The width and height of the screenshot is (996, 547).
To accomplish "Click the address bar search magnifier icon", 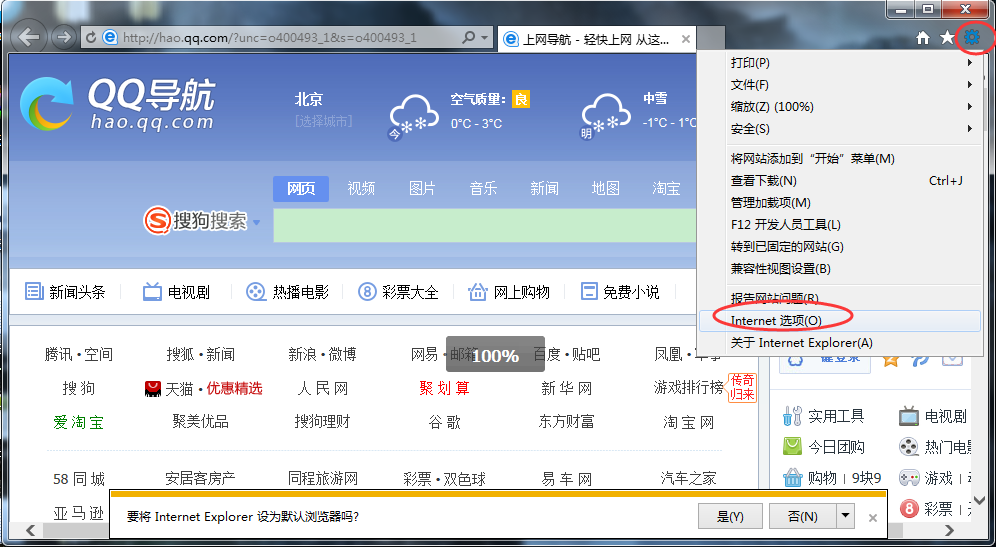I will 468,38.
